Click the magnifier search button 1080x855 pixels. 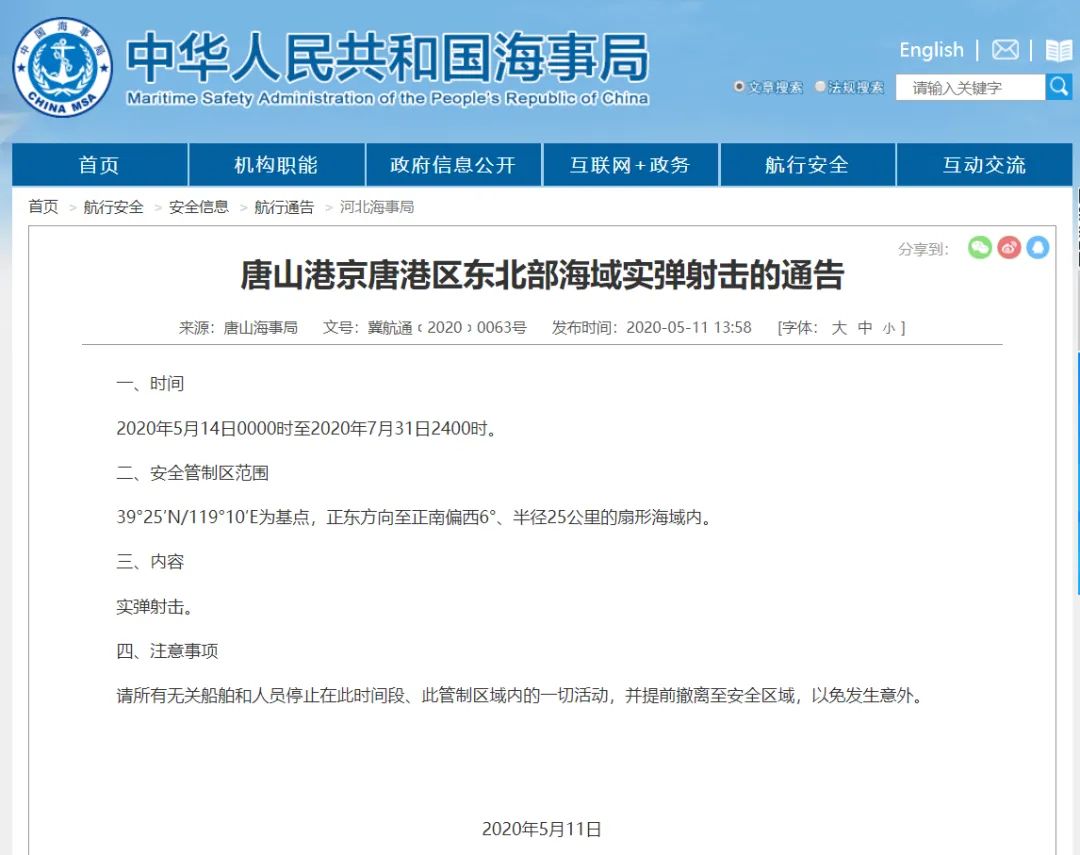coord(1059,87)
